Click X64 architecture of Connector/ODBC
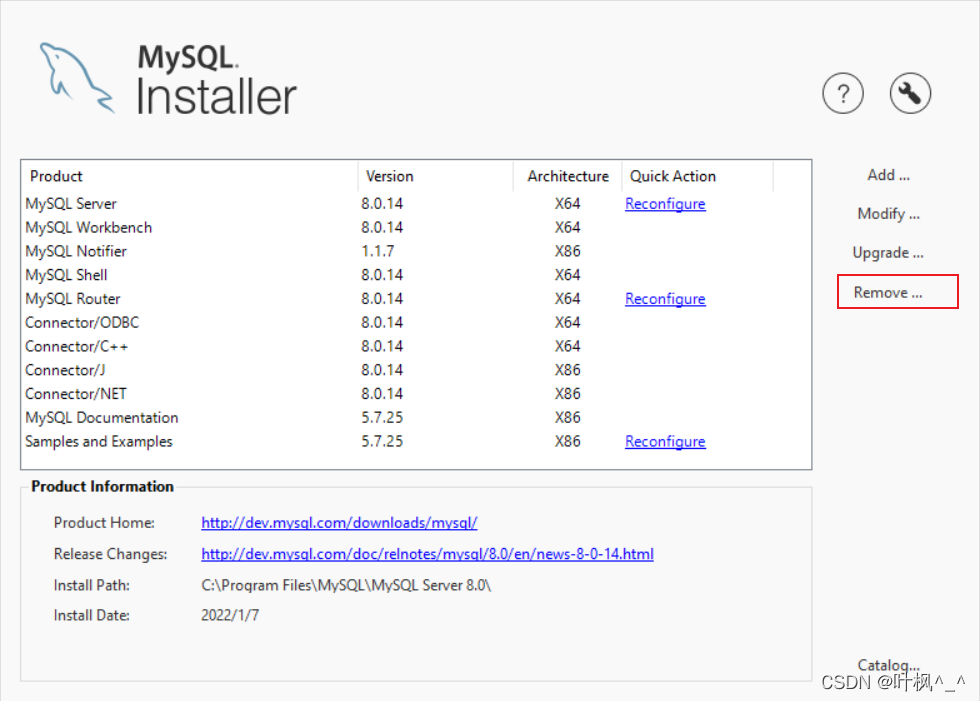 point(568,322)
